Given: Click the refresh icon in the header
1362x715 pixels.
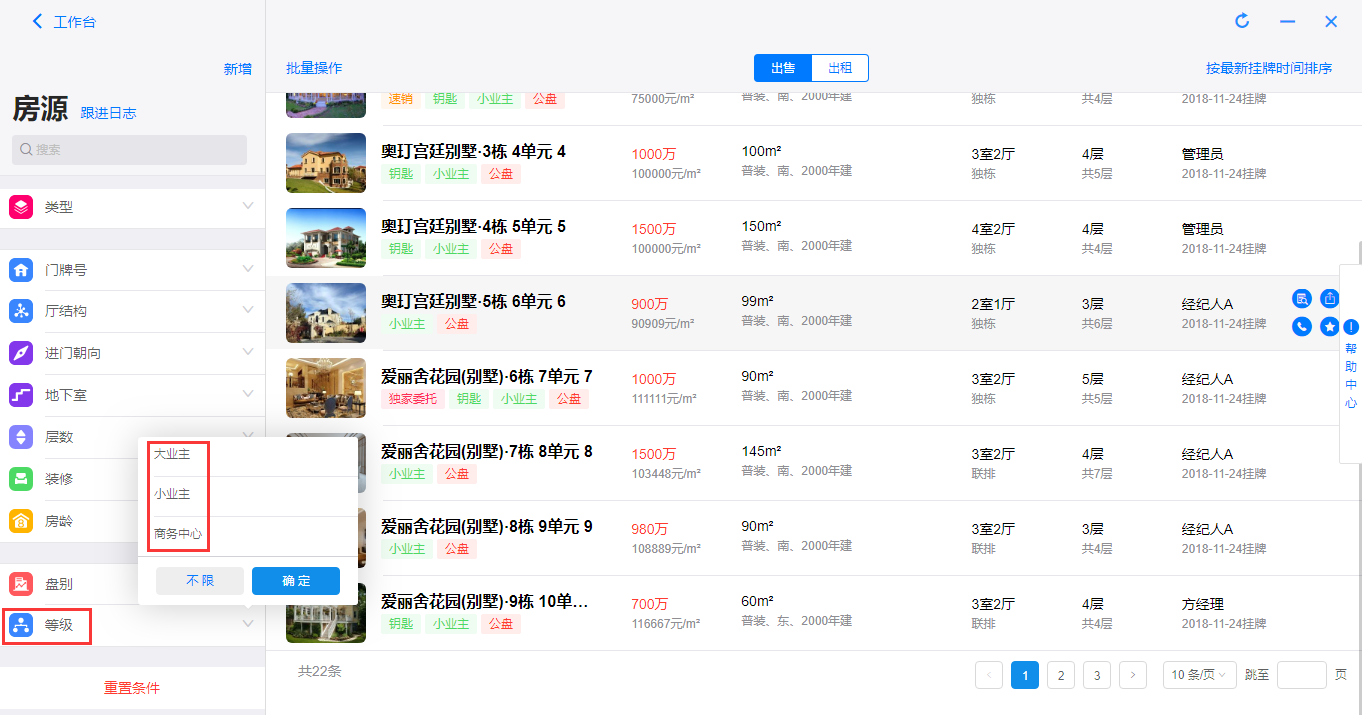Looking at the screenshot, I should click(x=1243, y=21).
